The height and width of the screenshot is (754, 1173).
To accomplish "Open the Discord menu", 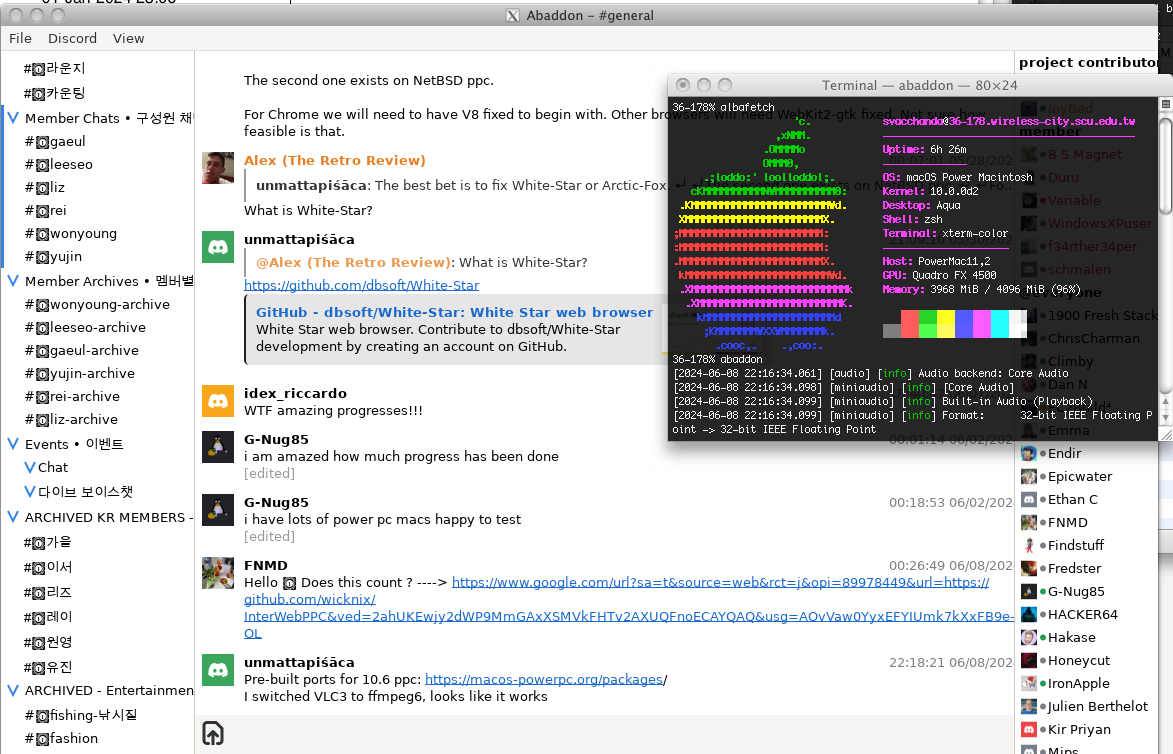I will tap(73, 38).
